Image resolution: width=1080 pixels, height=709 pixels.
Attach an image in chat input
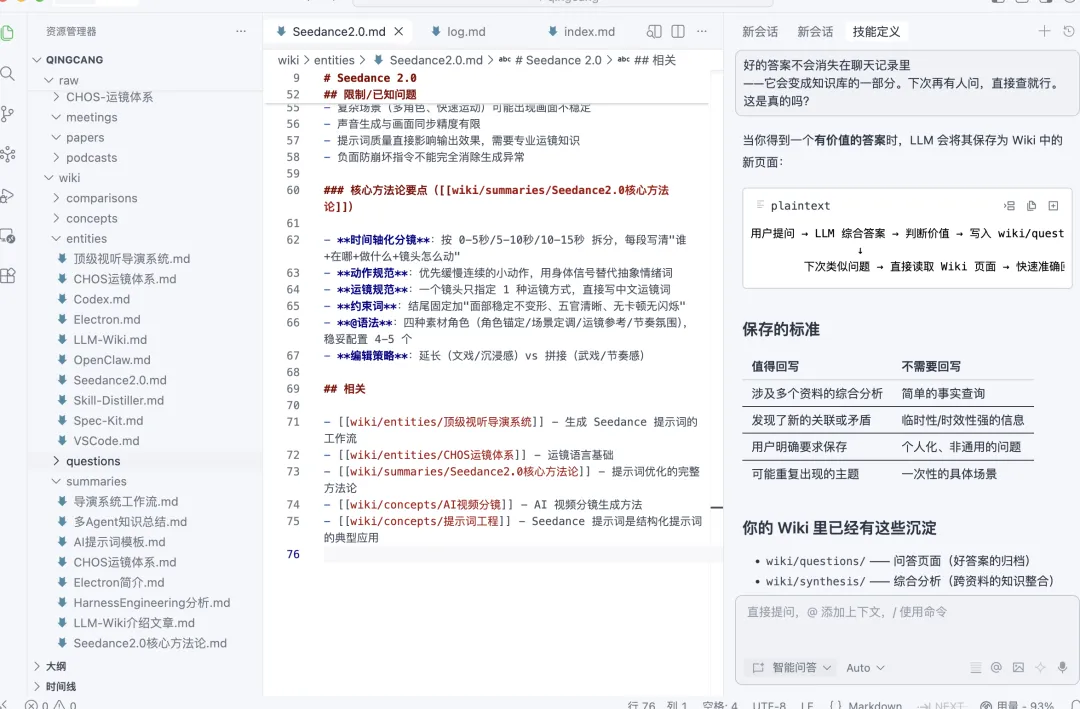1018,667
